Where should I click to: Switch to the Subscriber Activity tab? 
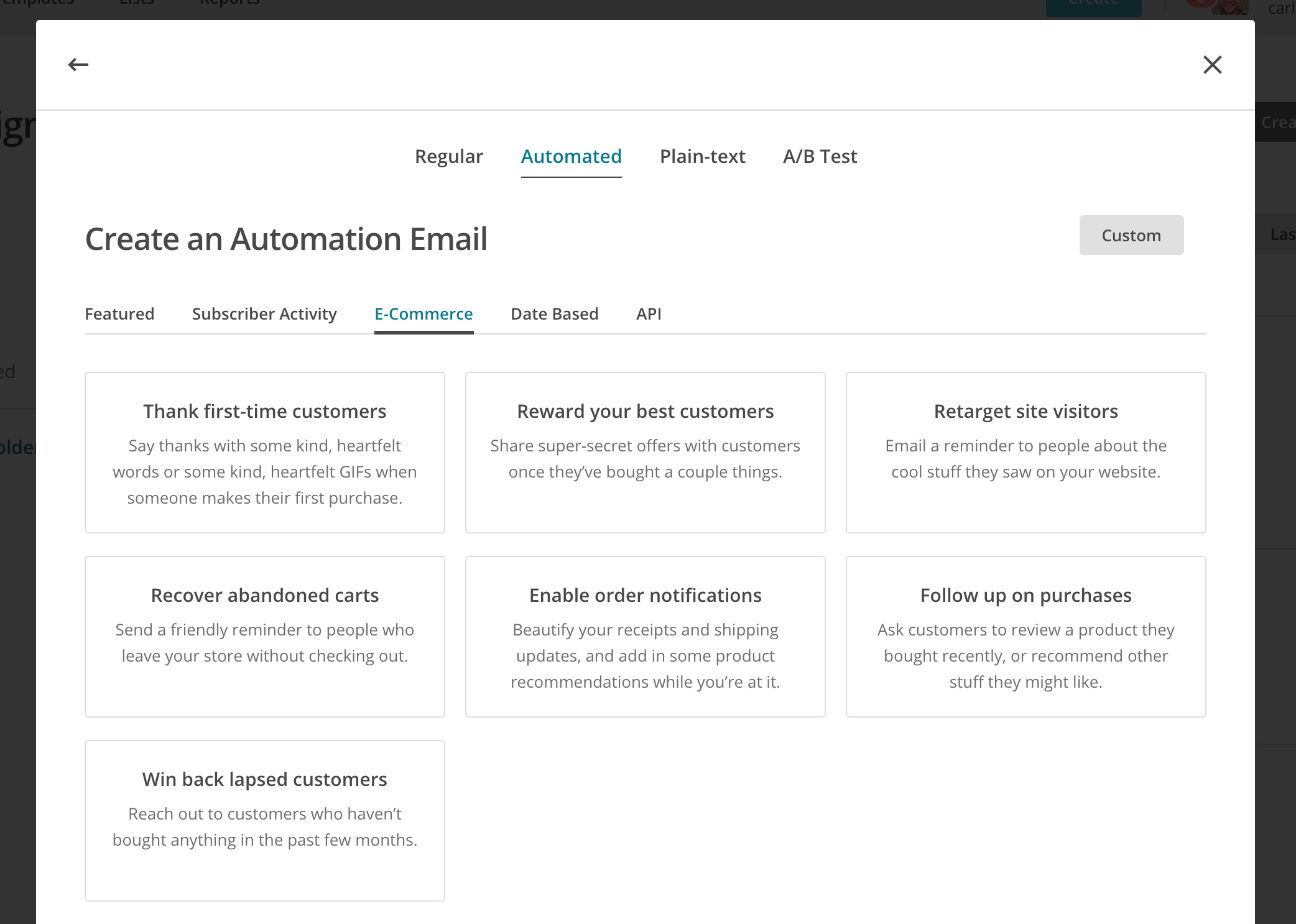pyautogui.click(x=264, y=314)
